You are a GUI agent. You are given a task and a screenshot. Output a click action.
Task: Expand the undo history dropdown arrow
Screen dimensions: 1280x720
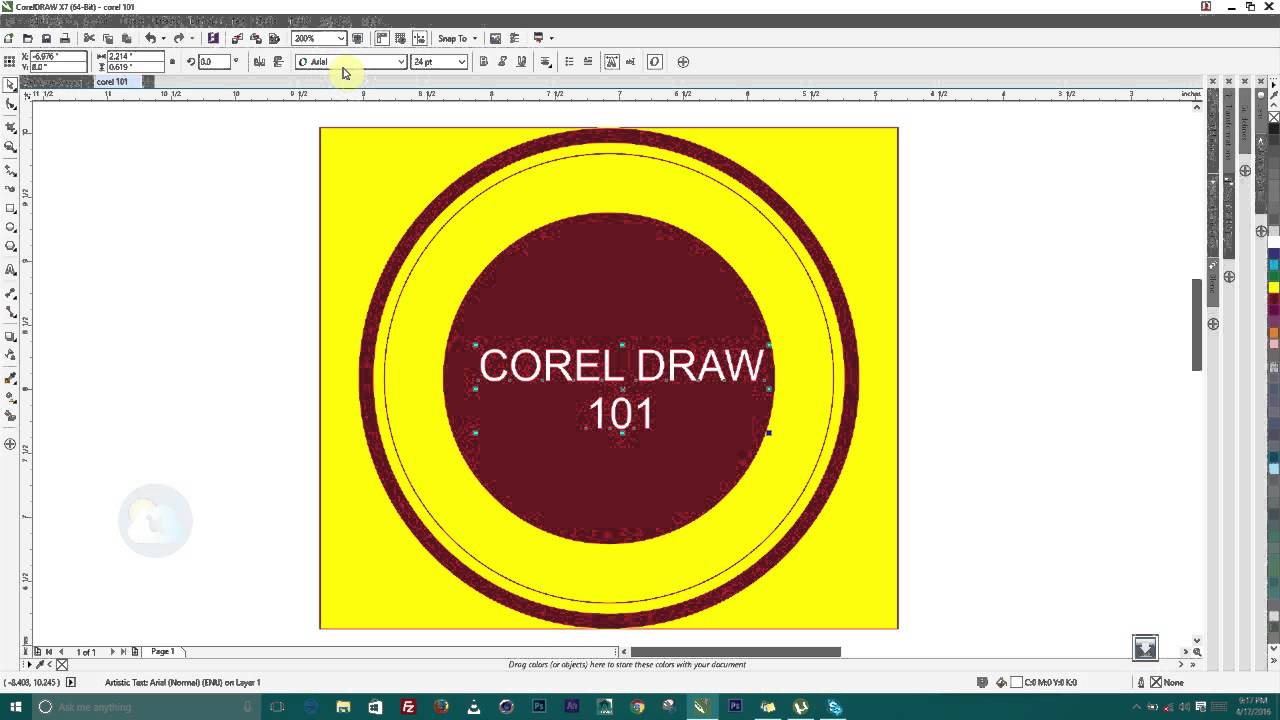(163, 39)
